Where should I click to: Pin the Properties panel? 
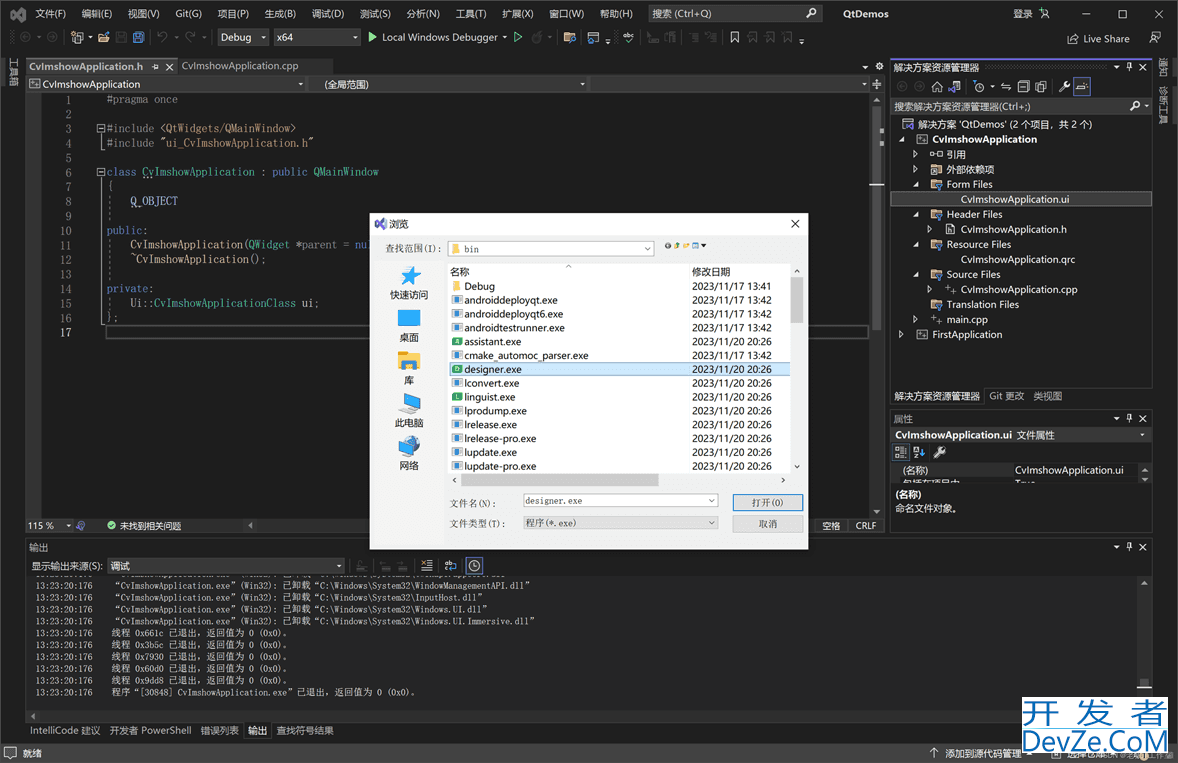tap(1129, 418)
